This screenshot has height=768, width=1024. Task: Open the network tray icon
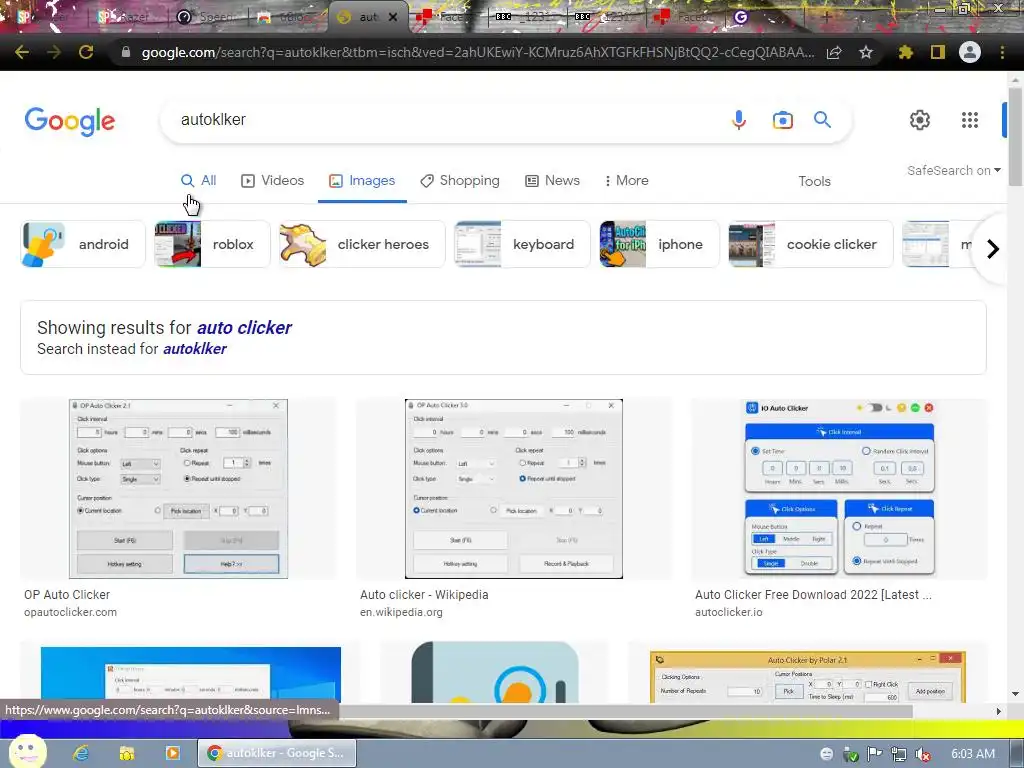coord(899,754)
